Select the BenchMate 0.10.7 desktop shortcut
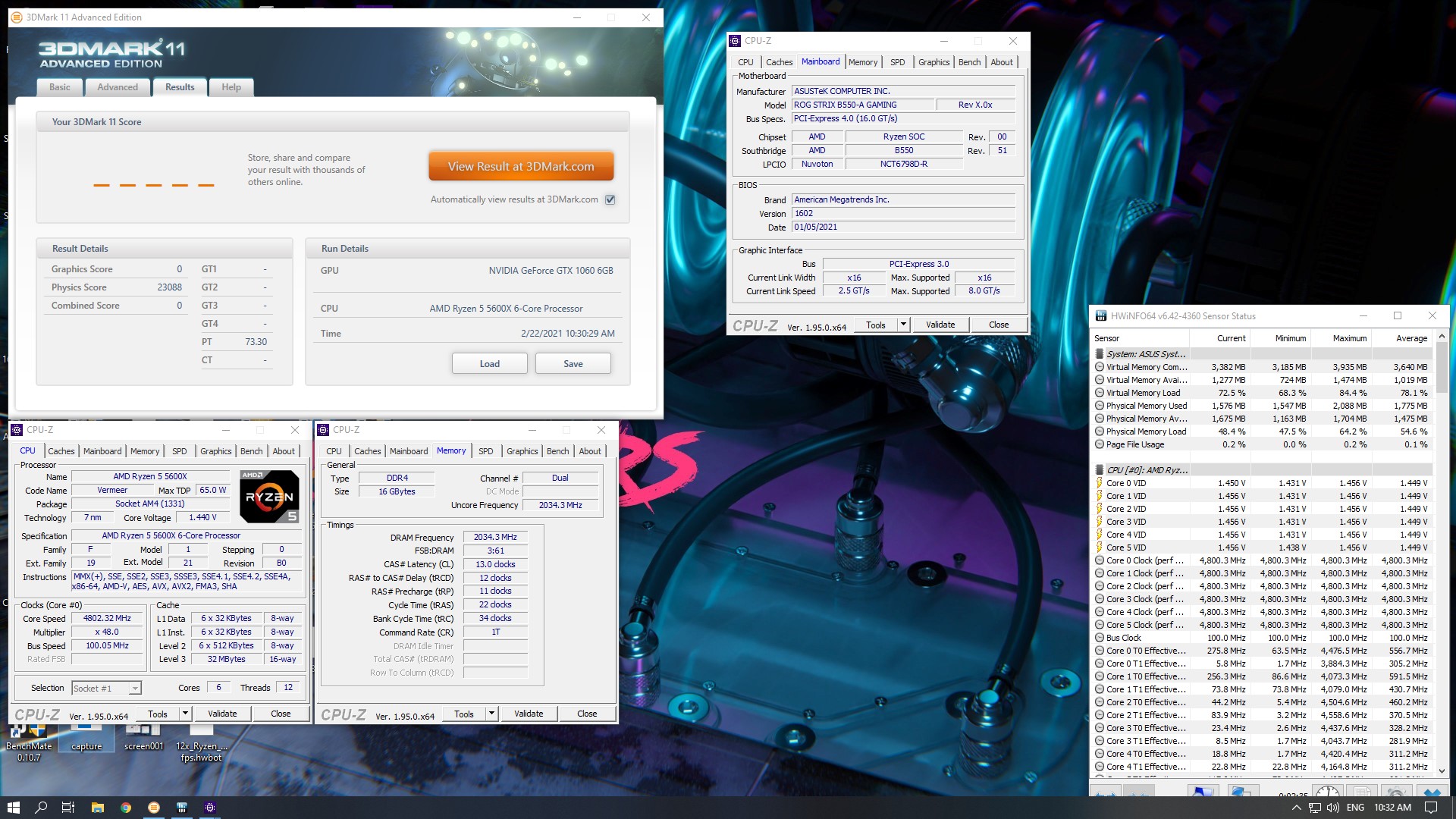 [x=29, y=742]
